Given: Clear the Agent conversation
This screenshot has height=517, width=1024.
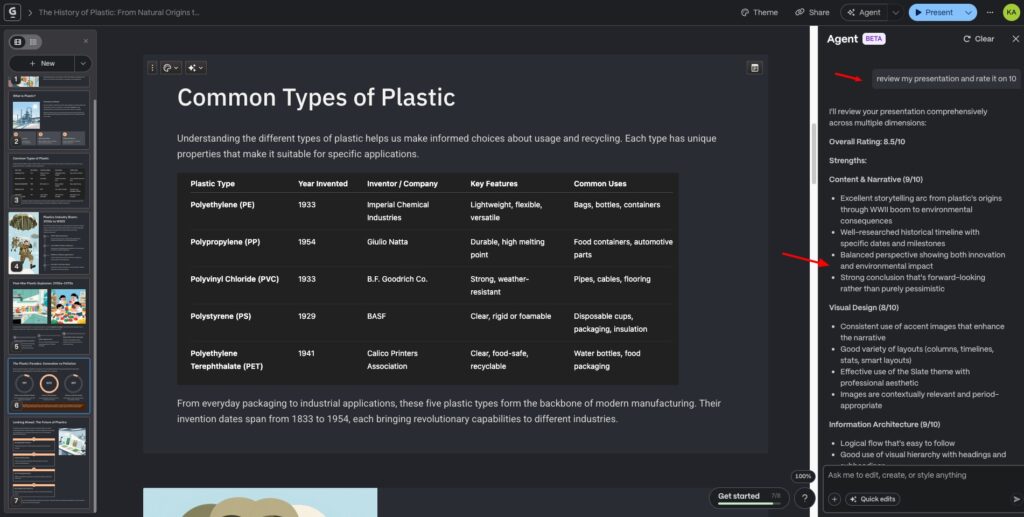Looking at the screenshot, I should point(978,39).
